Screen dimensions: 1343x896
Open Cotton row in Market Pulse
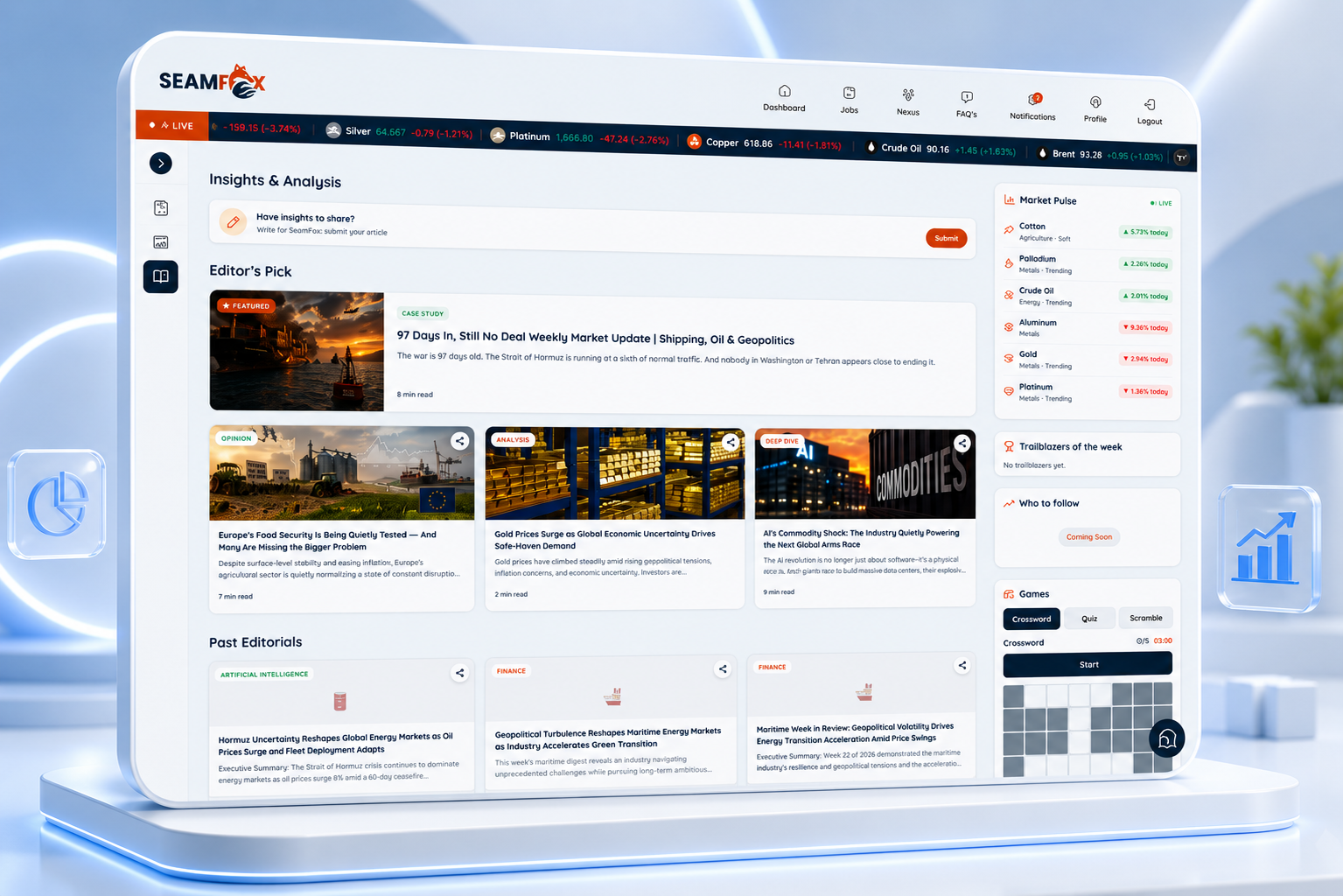(1088, 232)
